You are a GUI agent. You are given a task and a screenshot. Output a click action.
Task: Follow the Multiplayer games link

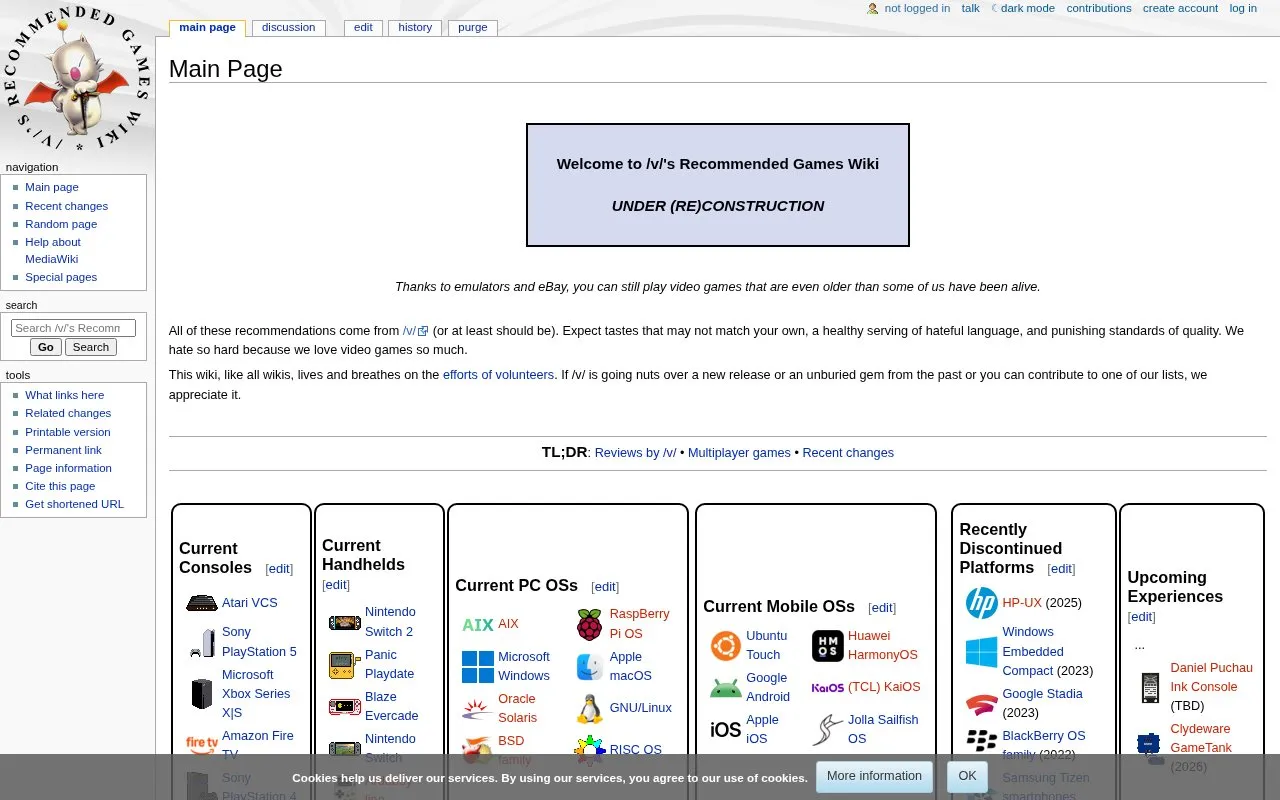point(739,453)
